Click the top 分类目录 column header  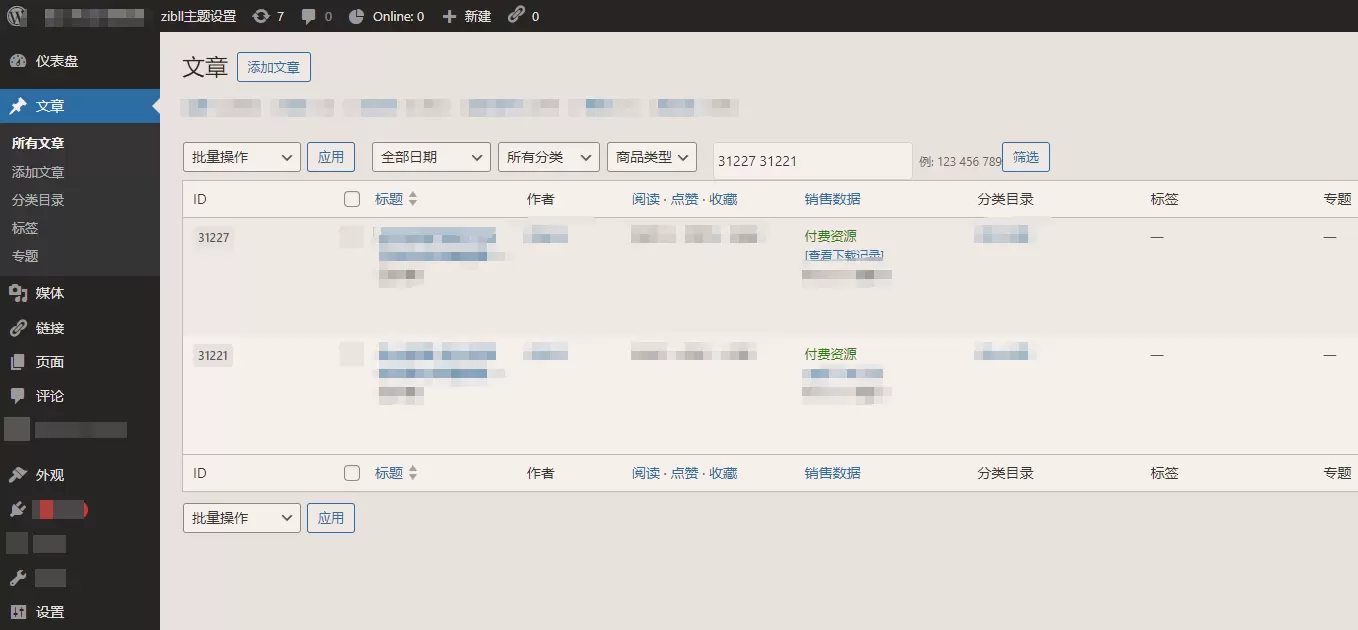click(x=1005, y=199)
